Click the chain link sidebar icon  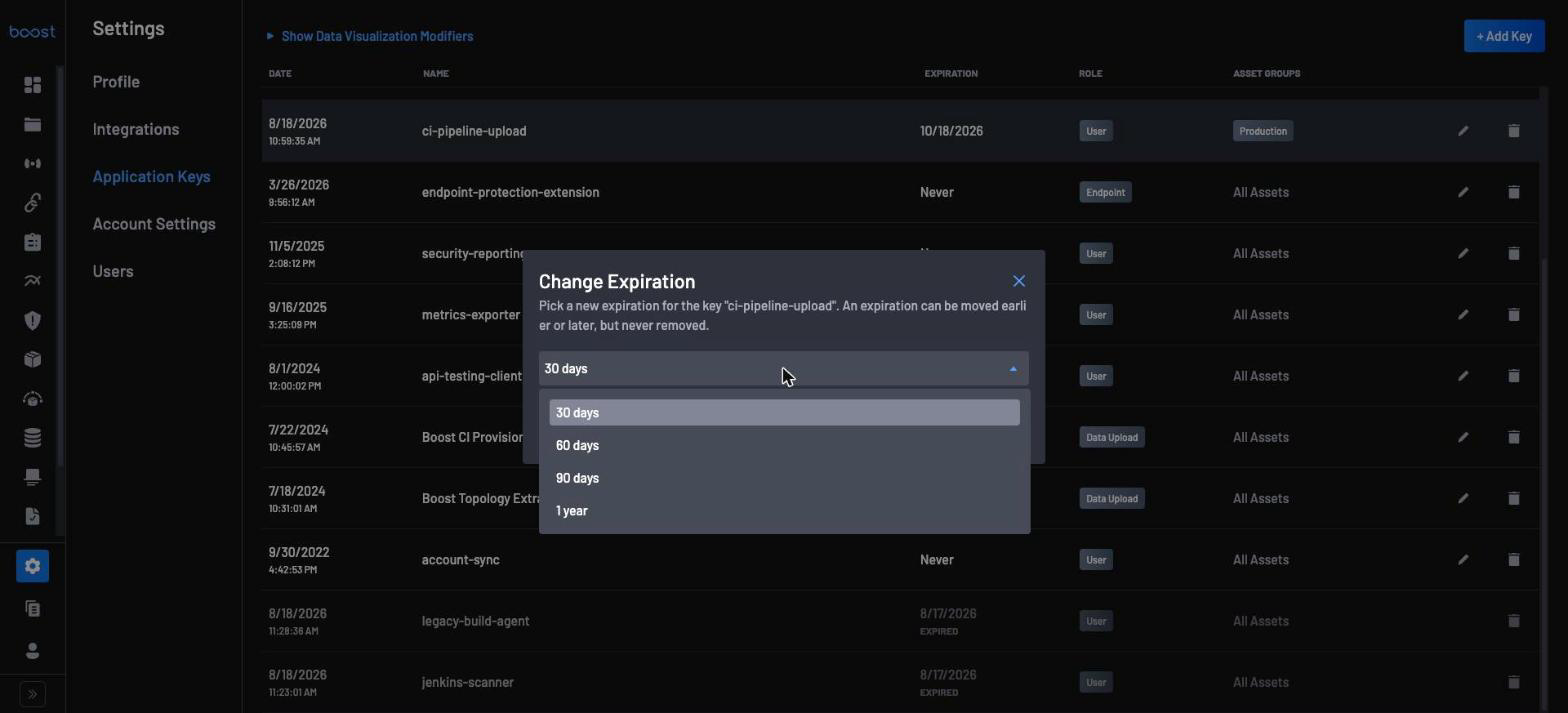click(x=32, y=203)
